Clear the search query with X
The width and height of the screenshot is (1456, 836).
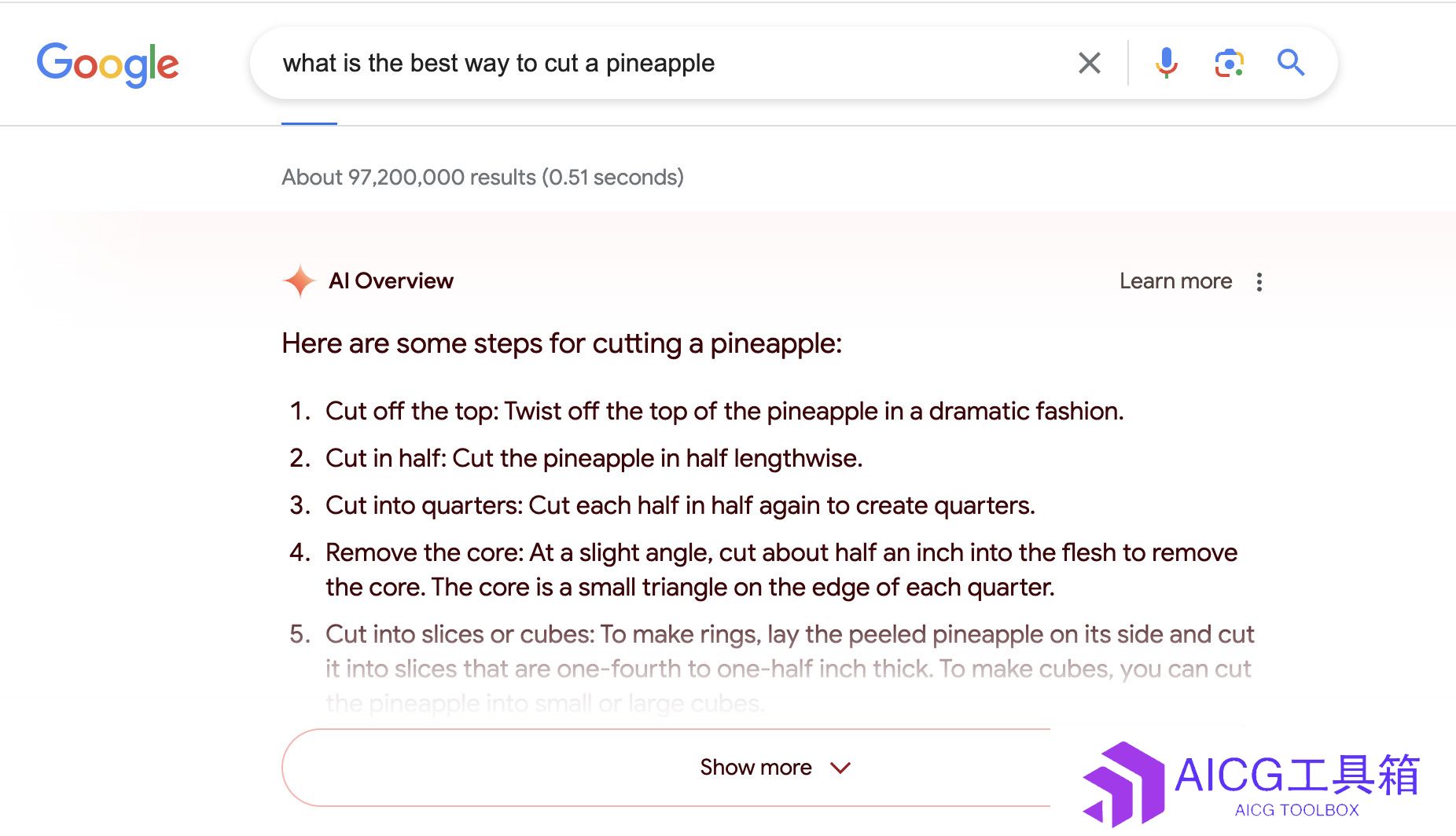point(1090,63)
